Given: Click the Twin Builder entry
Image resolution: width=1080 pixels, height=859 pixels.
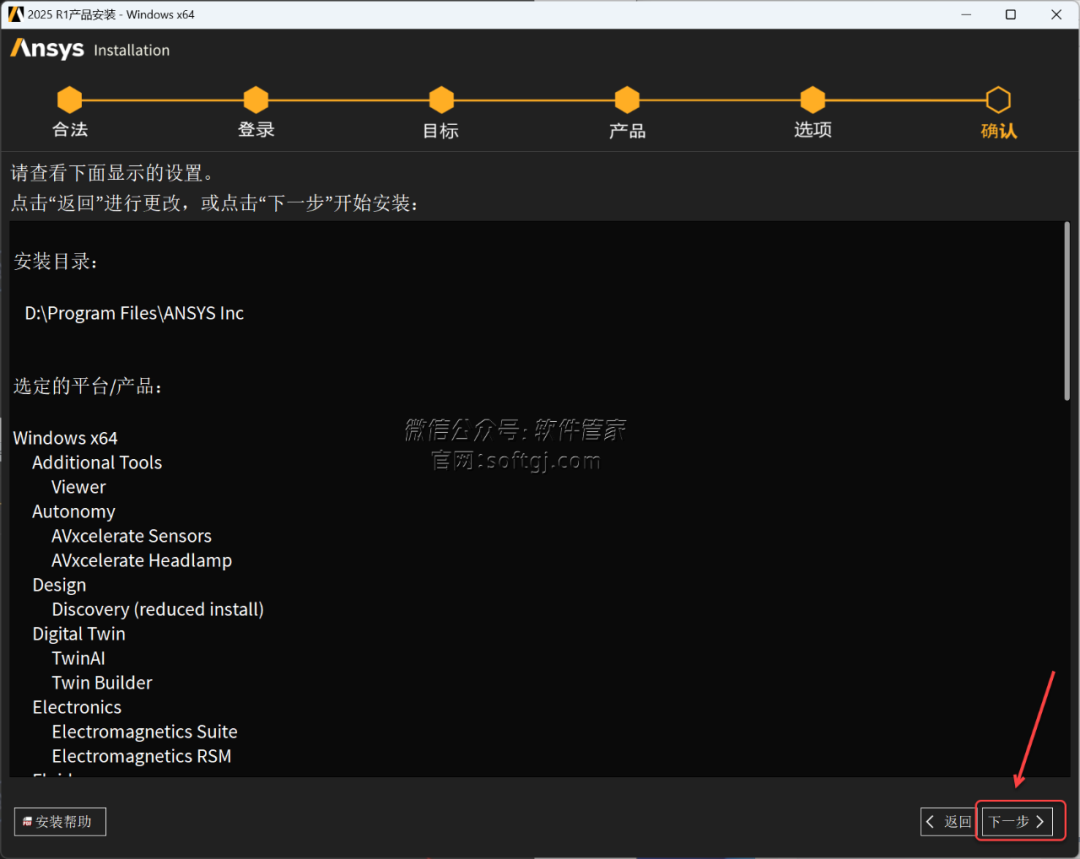Looking at the screenshot, I should coord(102,683).
